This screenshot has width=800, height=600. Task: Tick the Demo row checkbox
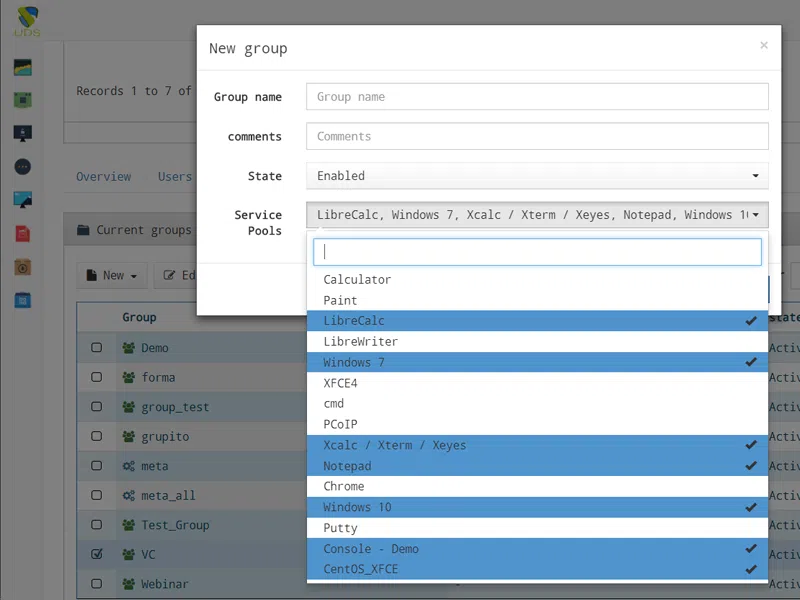click(x=96, y=347)
